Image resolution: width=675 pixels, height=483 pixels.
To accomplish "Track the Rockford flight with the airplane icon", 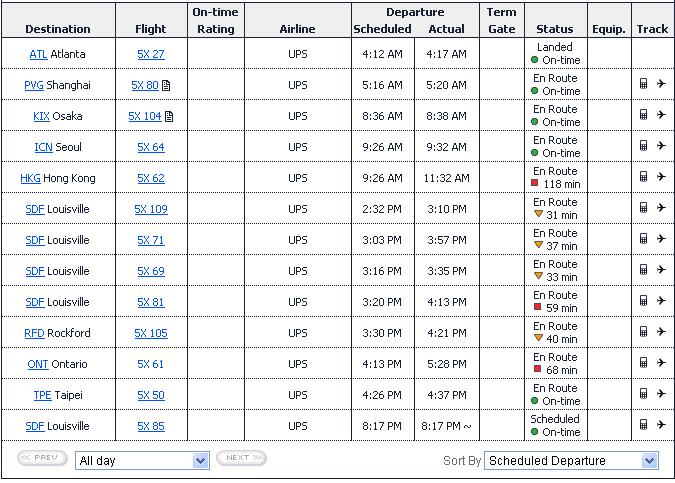I will [x=661, y=331].
